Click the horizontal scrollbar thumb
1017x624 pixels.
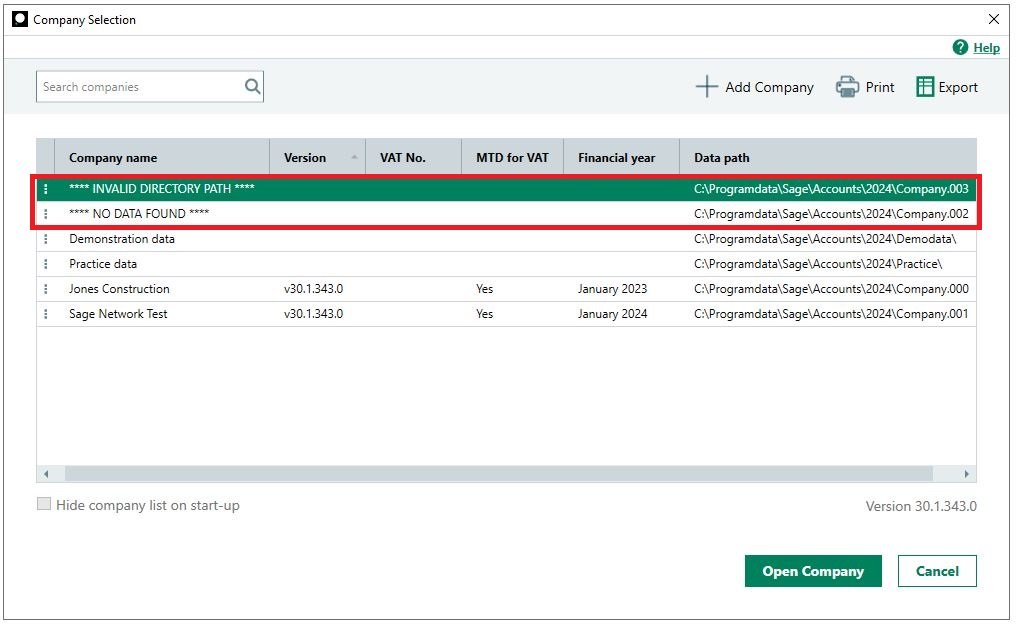coord(498,474)
